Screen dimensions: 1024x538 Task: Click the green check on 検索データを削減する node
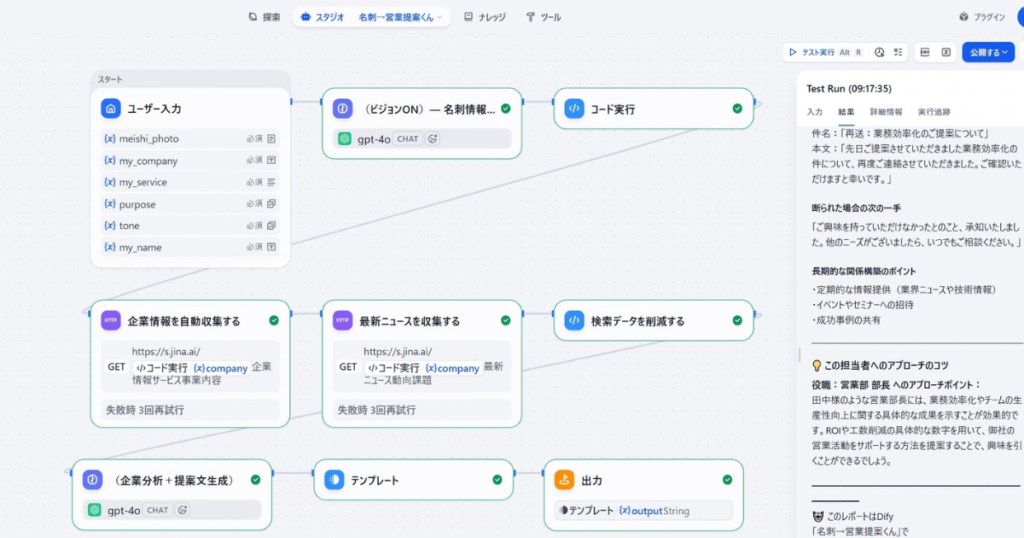pyautogui.click(x=737, y=321)
